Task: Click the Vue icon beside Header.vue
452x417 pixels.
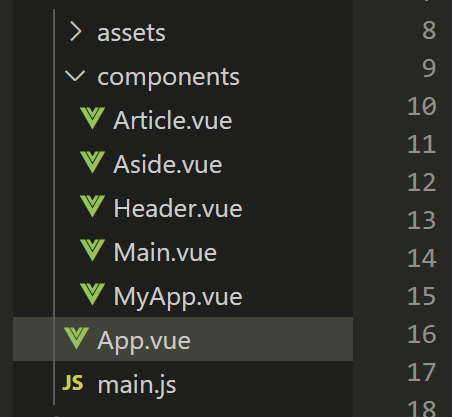Action: pos(92,206)
